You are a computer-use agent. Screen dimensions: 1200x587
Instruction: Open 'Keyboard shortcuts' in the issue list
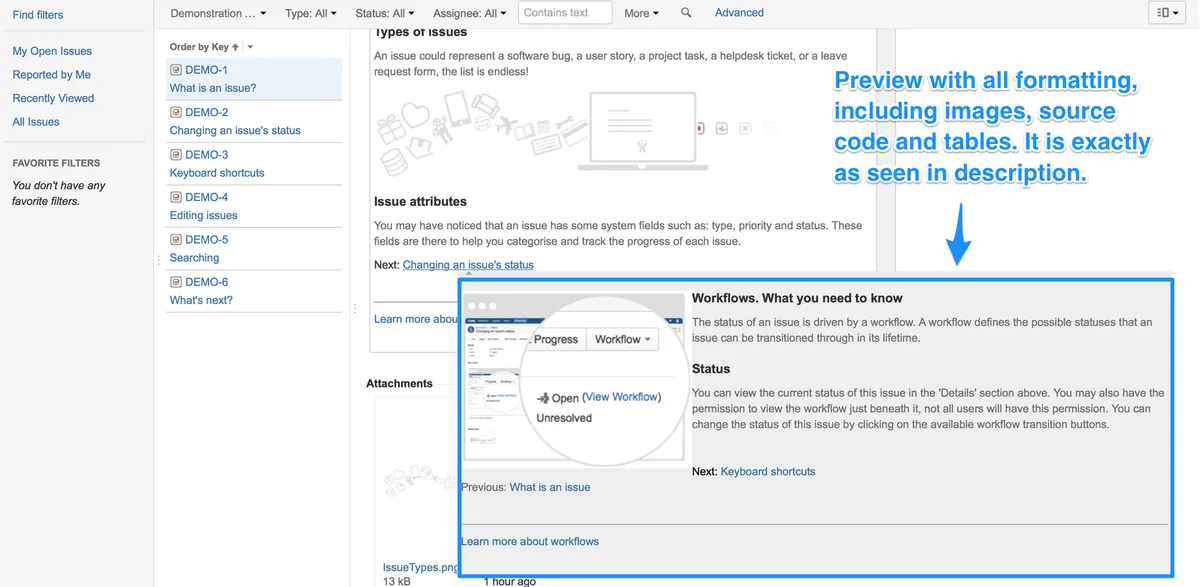pyautogui.click(x=217, y=173)
